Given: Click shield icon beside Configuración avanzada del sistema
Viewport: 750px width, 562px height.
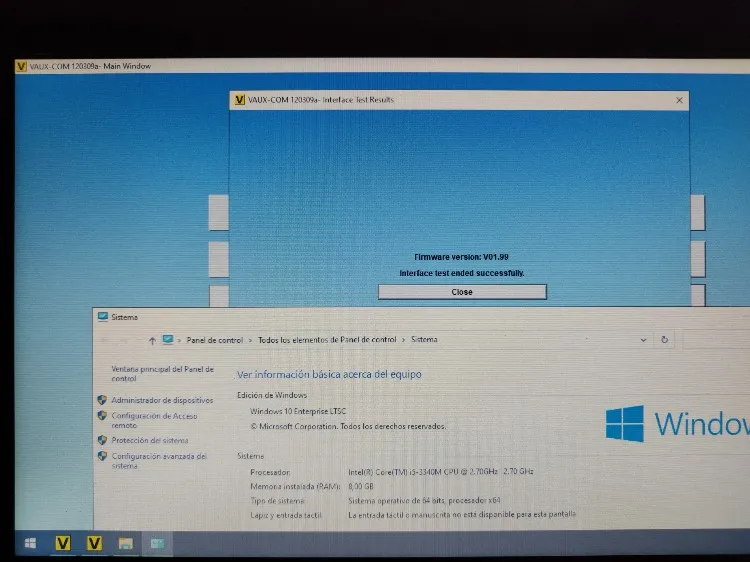Looking at the screenshot, I should pos(102,456).
